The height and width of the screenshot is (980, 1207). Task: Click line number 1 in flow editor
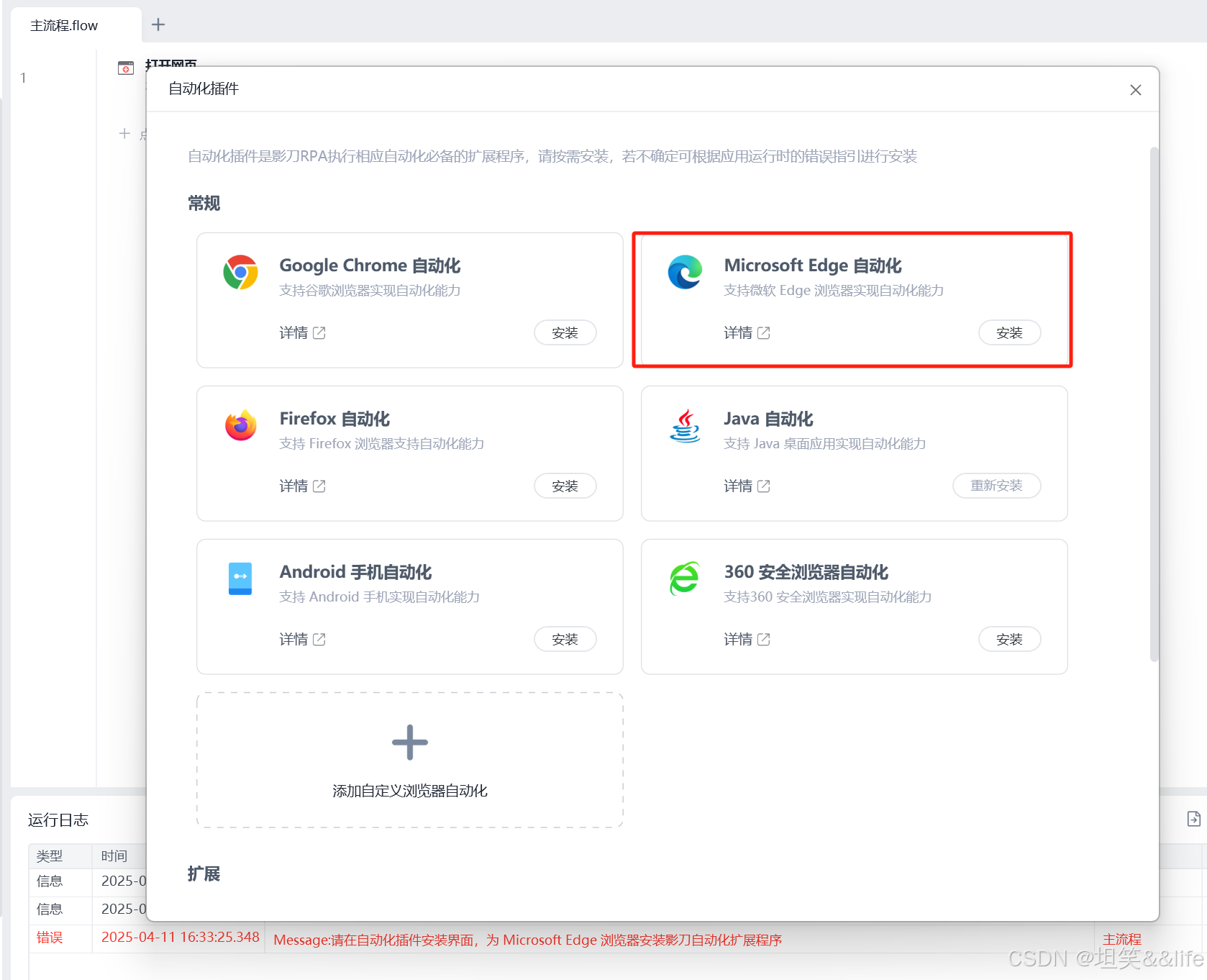point(23,78)
